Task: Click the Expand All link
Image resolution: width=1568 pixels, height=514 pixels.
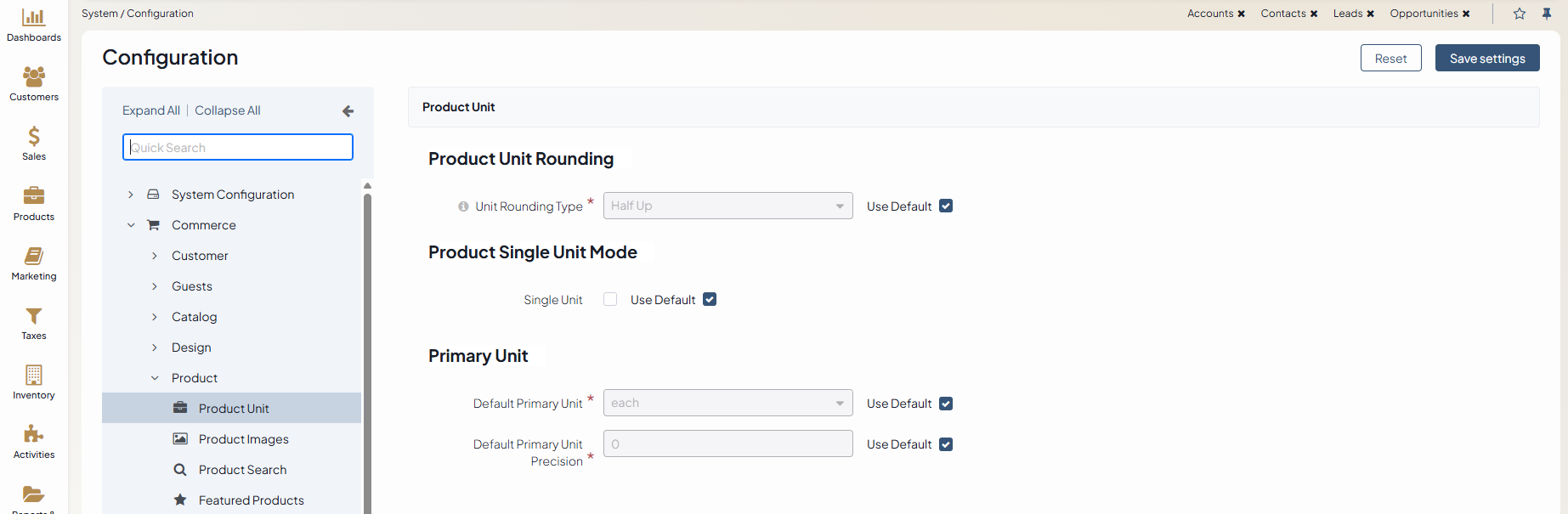Action: tap(150, 110)
